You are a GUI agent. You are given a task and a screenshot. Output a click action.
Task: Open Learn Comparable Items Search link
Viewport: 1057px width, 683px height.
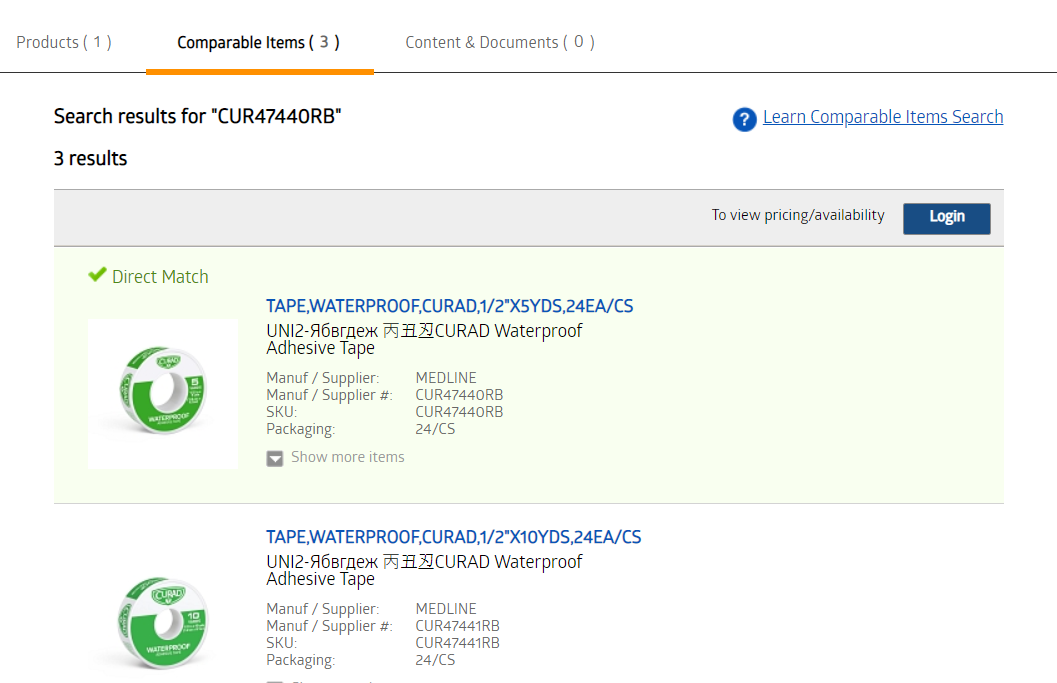pos(882,117)
